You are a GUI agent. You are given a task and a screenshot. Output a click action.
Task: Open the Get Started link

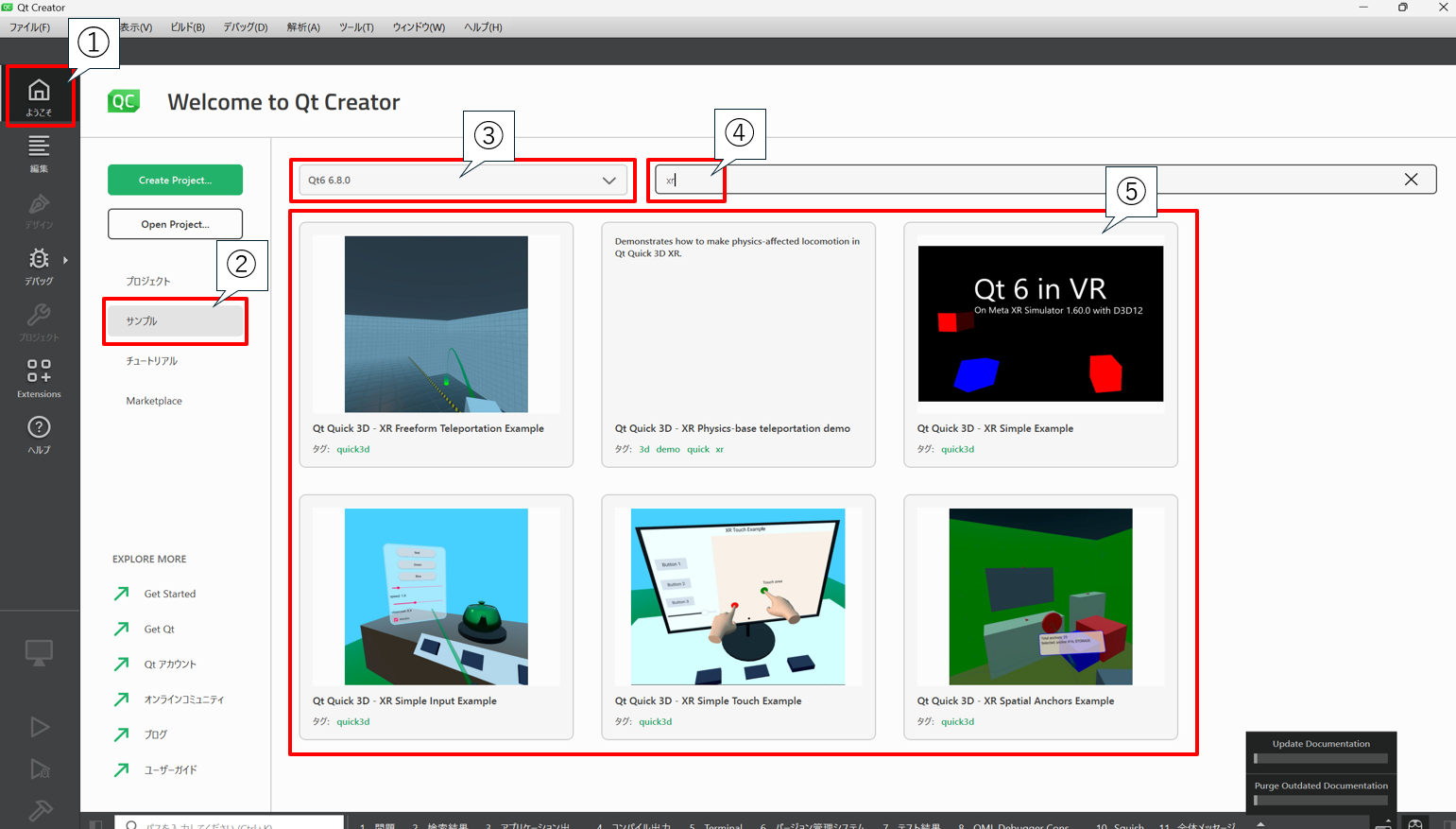pos(169,594)
